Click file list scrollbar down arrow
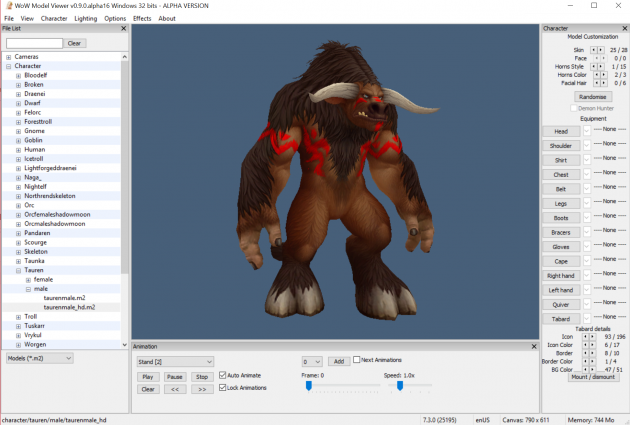This screenshot has width=630, height=425. point(125,345)
